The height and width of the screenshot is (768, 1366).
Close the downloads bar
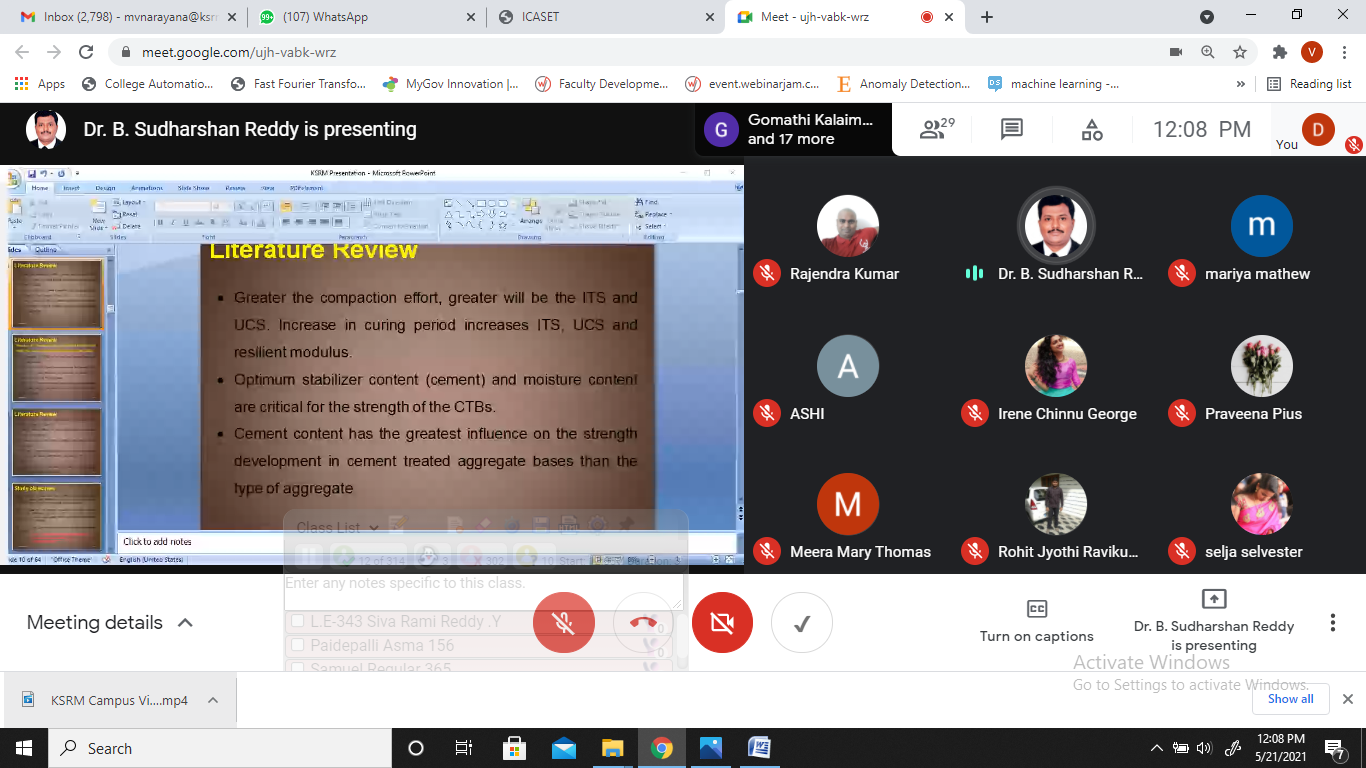tap(1347, 699)
